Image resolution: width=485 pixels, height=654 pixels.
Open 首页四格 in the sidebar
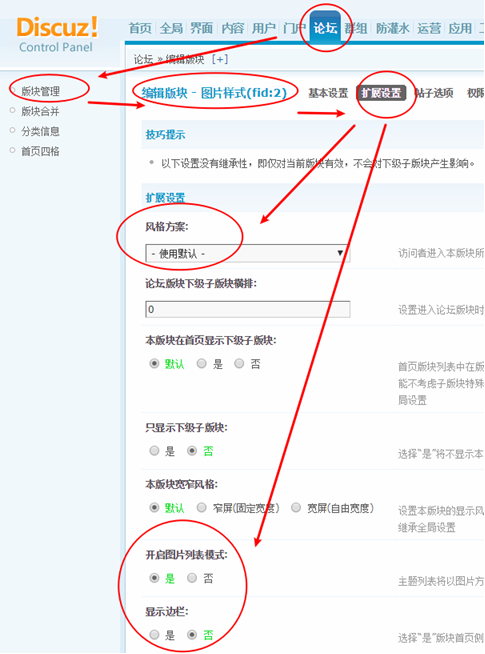coord(40,151)
